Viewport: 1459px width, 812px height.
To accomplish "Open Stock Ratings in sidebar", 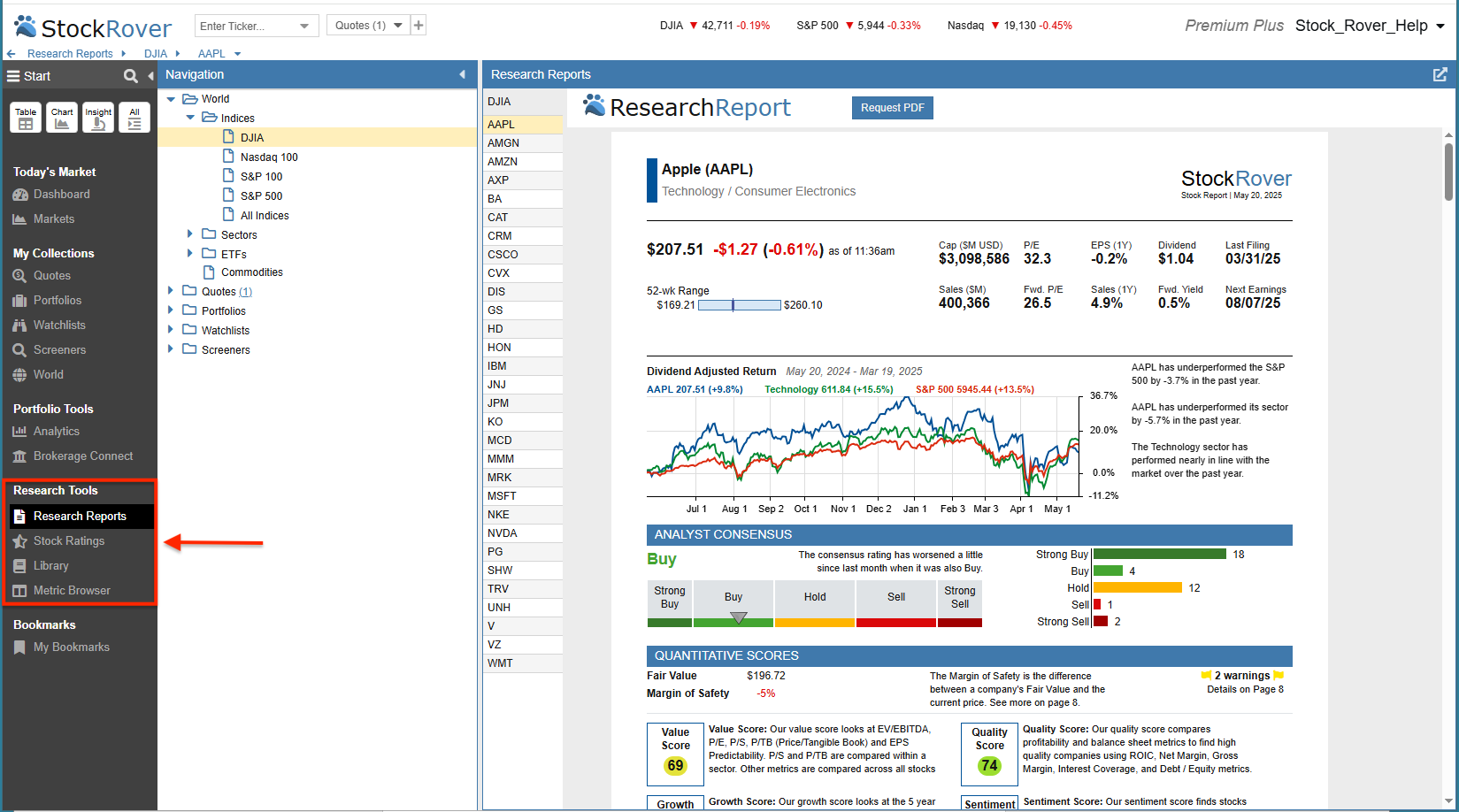I will pos(69,541).
